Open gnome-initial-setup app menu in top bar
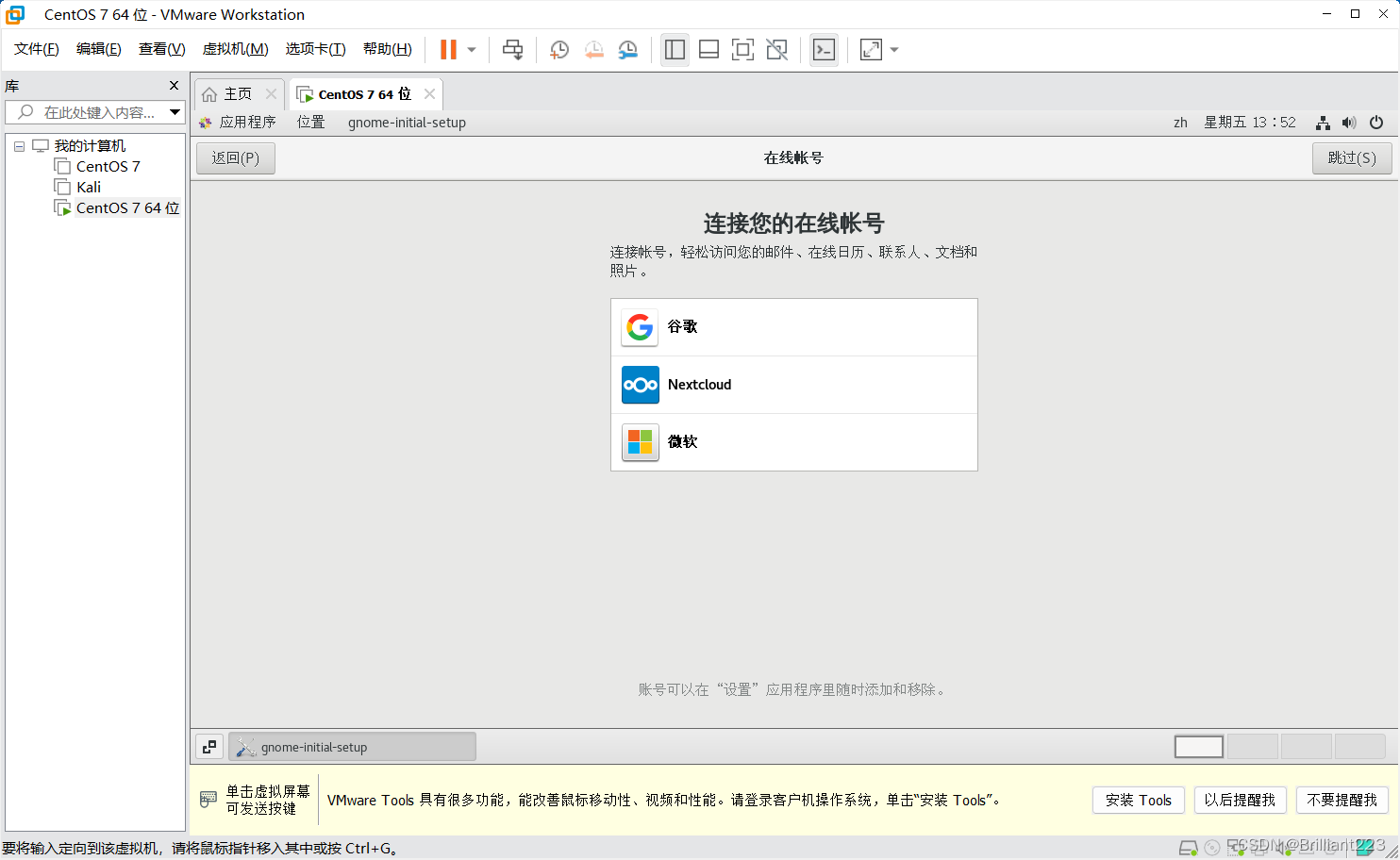Screen dimensions: 1400x860 click(x=407, y=123)
